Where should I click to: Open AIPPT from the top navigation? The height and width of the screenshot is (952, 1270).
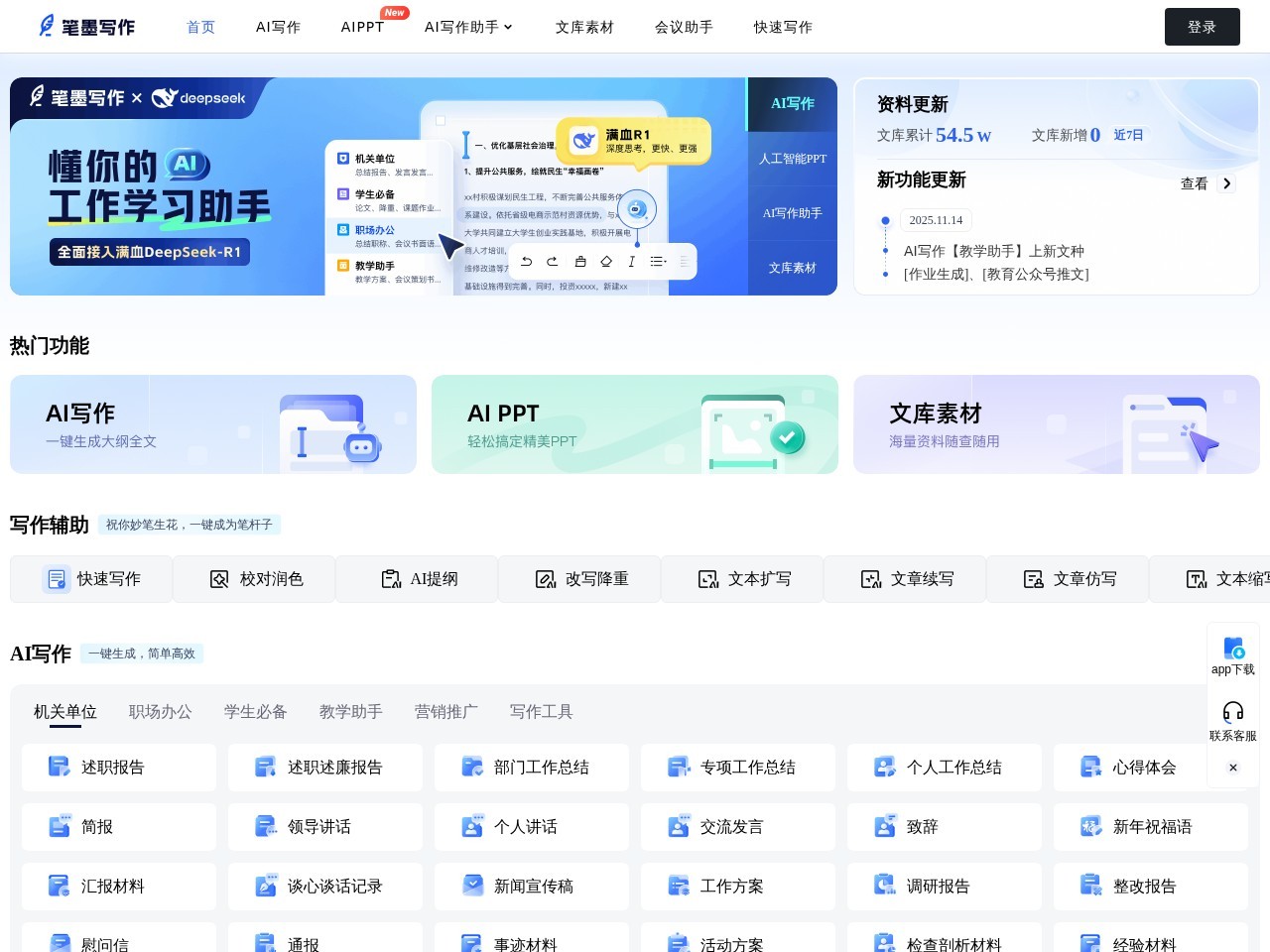click(x=362, y=27)
